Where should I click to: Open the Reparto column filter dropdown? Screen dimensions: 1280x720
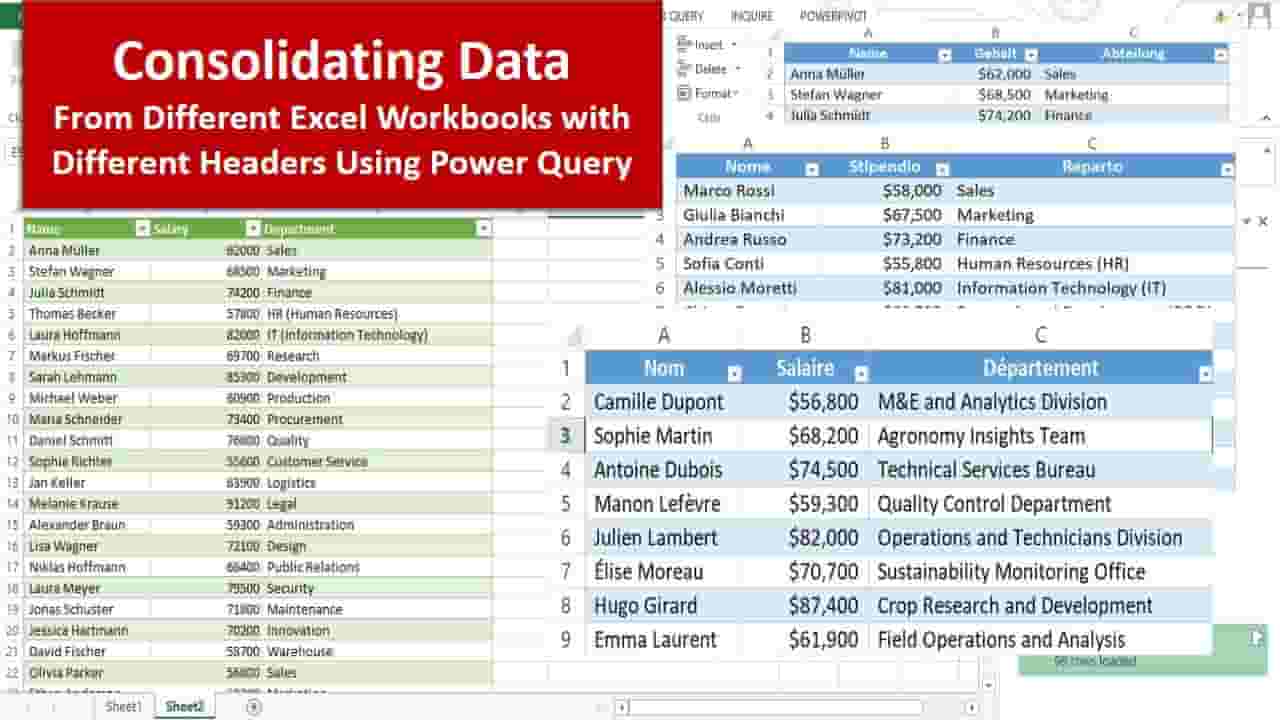tap(1227, 169)
